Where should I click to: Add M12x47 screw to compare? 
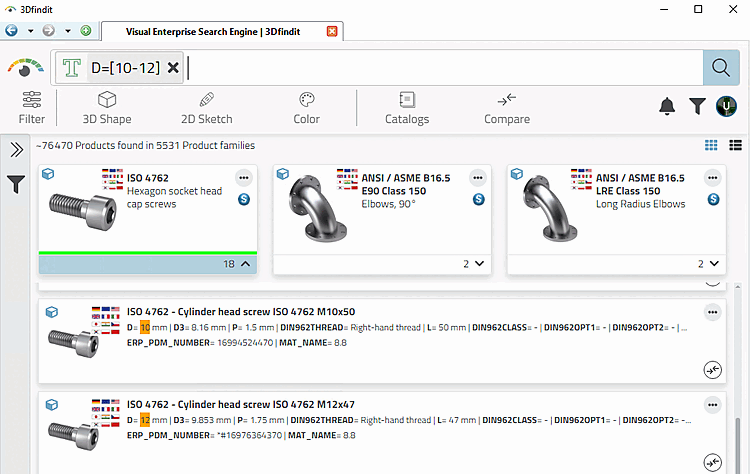point(713,463)
